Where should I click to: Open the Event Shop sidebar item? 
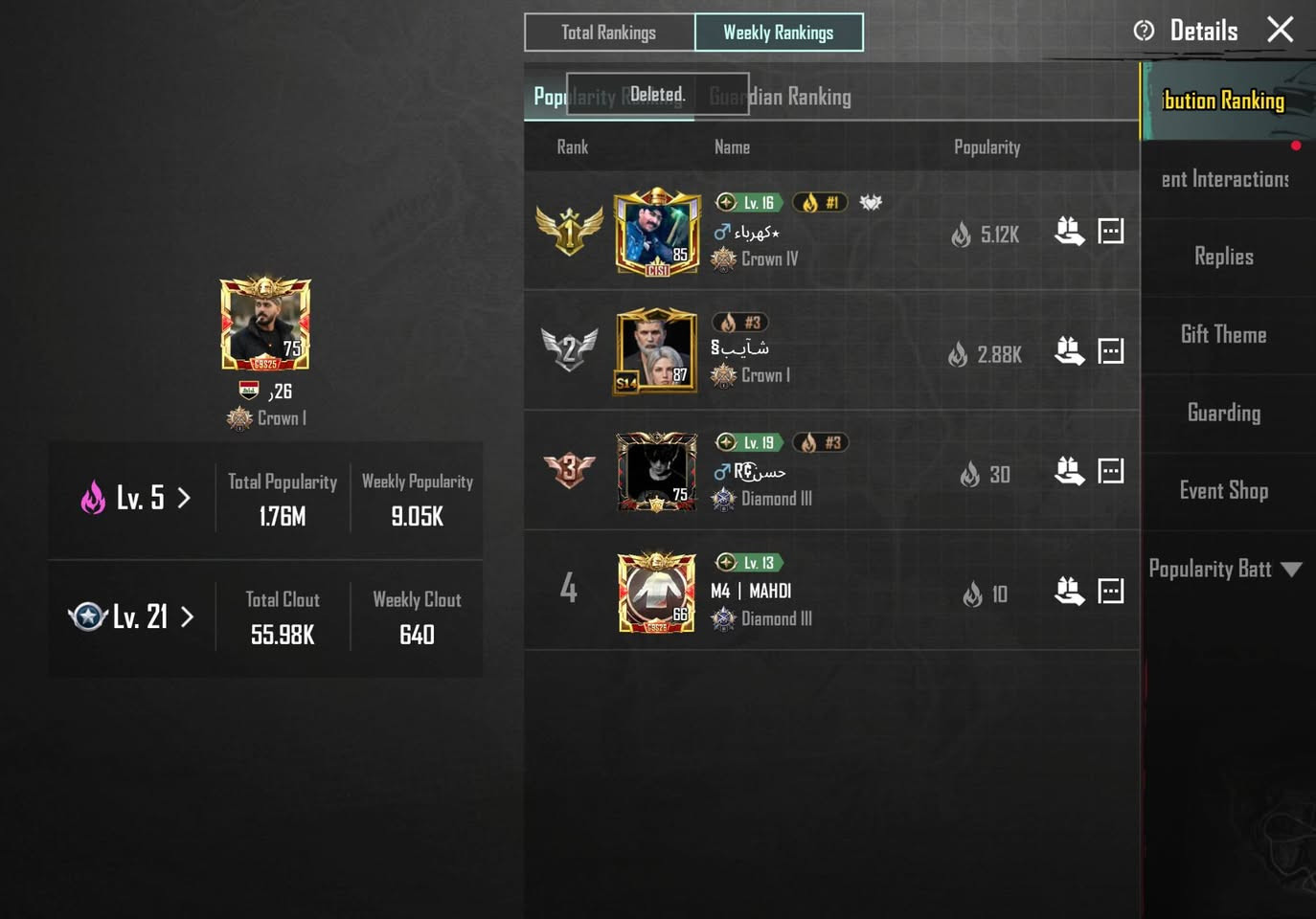click(x=1224, y=491)
